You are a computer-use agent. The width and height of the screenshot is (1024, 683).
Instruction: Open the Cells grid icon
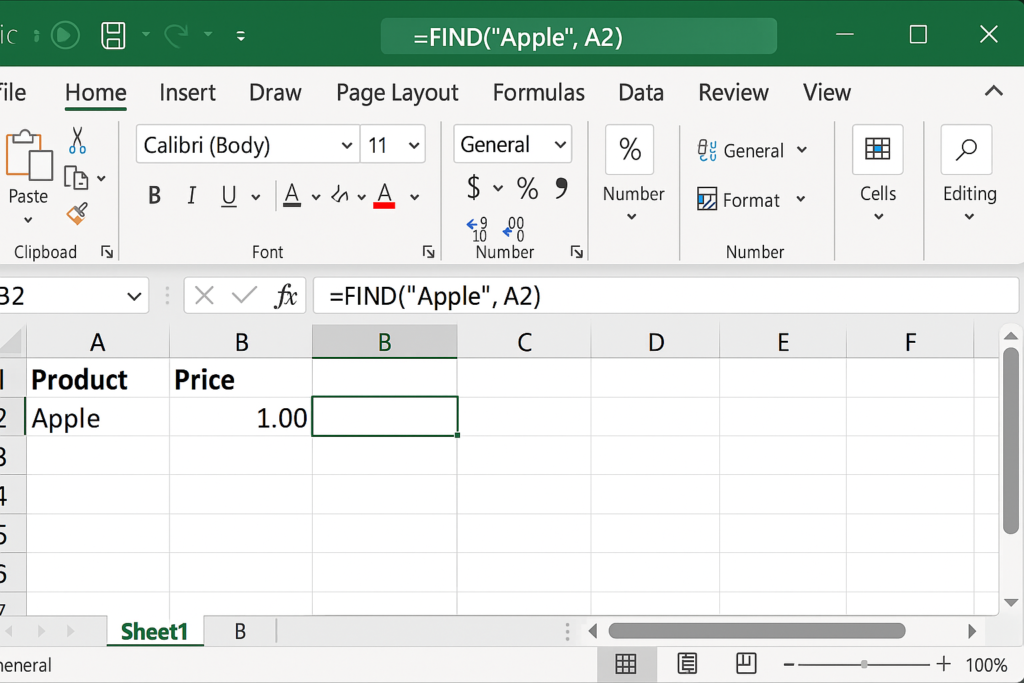(877, 150)
